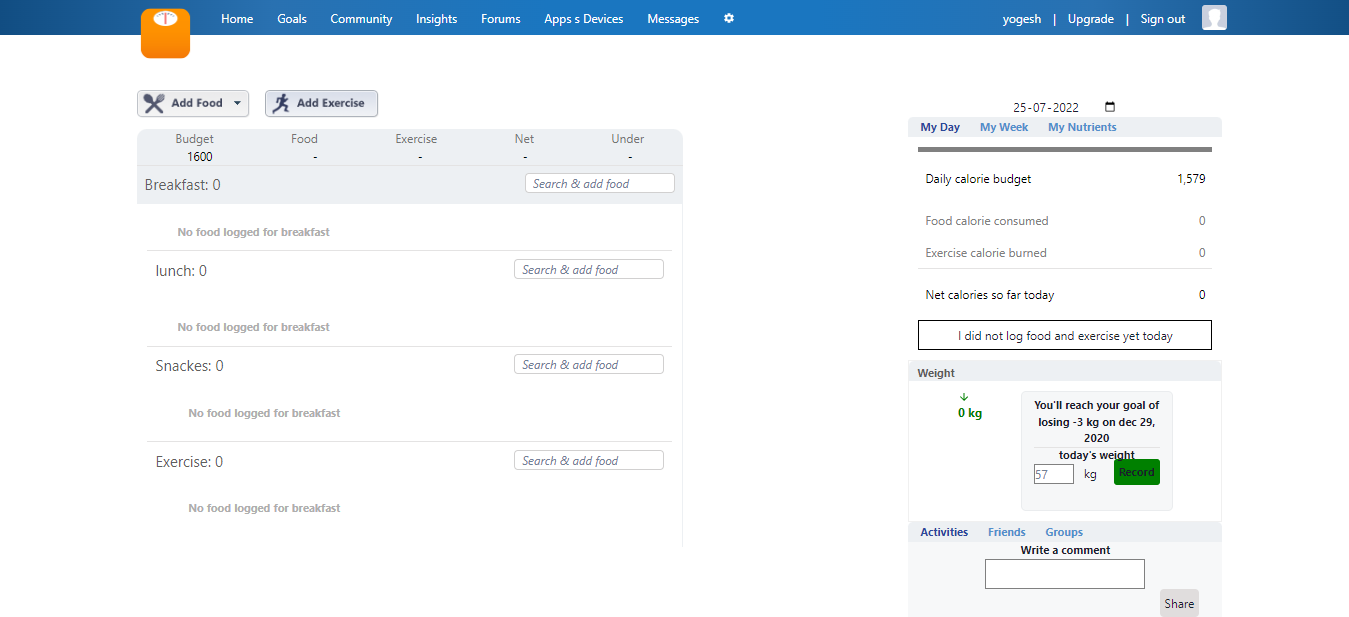Click the fork and spoon Add Food icon
The width and height of the screenshot is (1349, 617).
(154, 103)
